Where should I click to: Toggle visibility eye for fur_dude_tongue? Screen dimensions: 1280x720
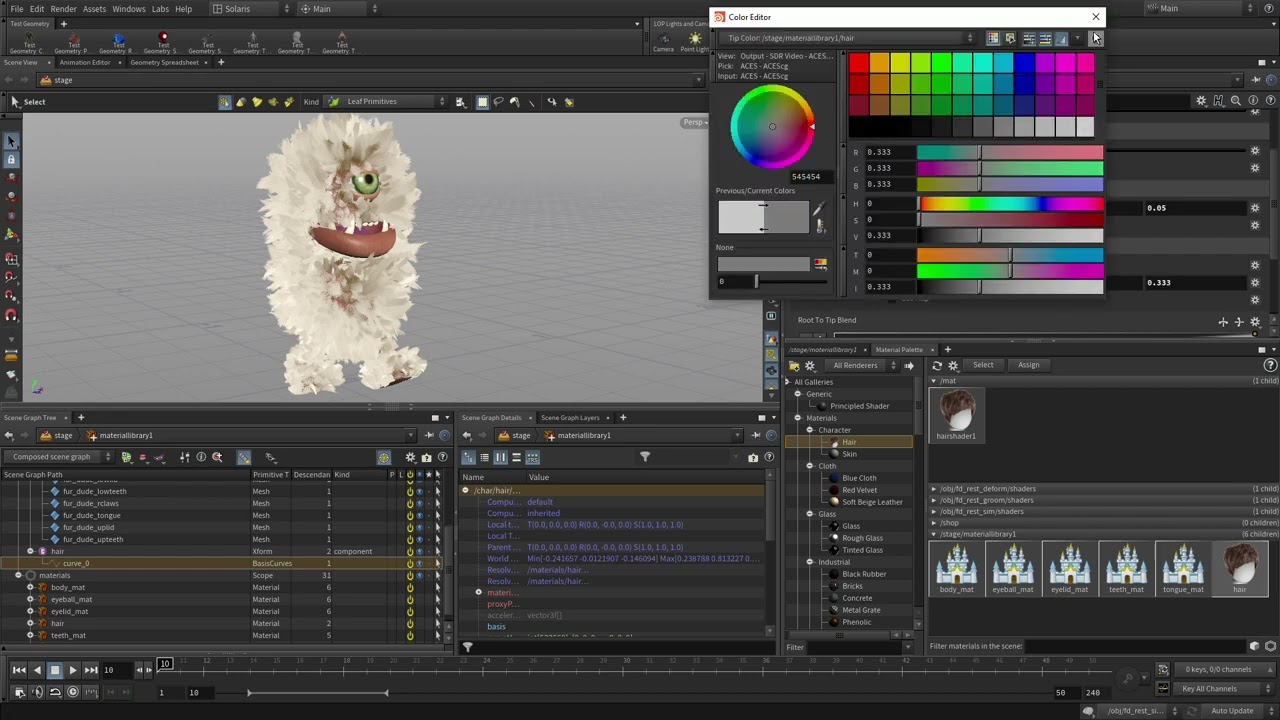point(420,515)
